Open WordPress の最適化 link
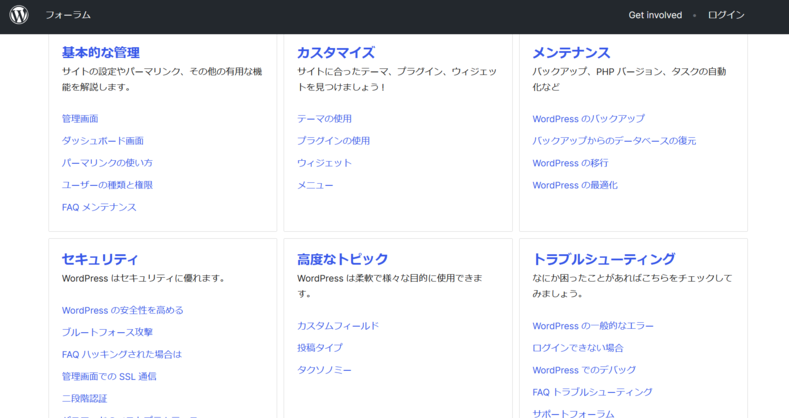 575,185
